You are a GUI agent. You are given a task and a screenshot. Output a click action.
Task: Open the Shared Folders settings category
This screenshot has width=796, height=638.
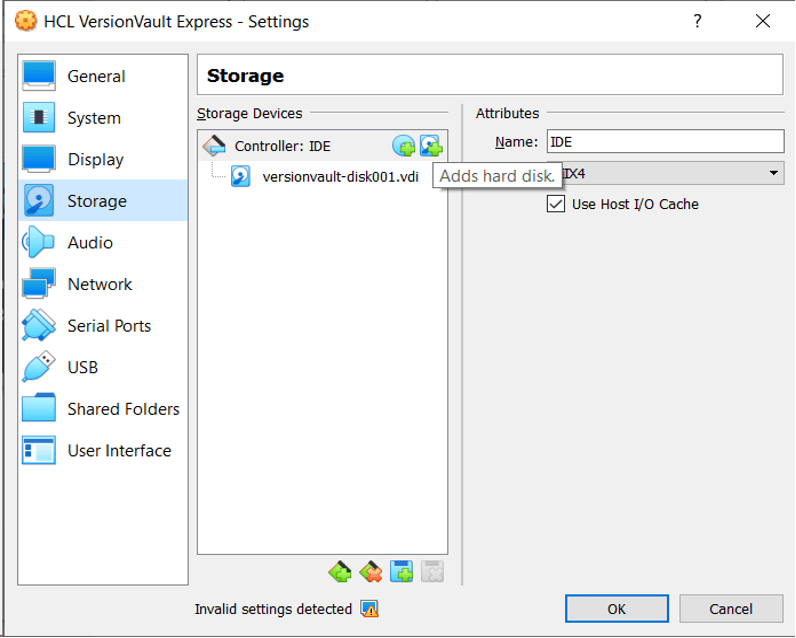click(103, 409)
